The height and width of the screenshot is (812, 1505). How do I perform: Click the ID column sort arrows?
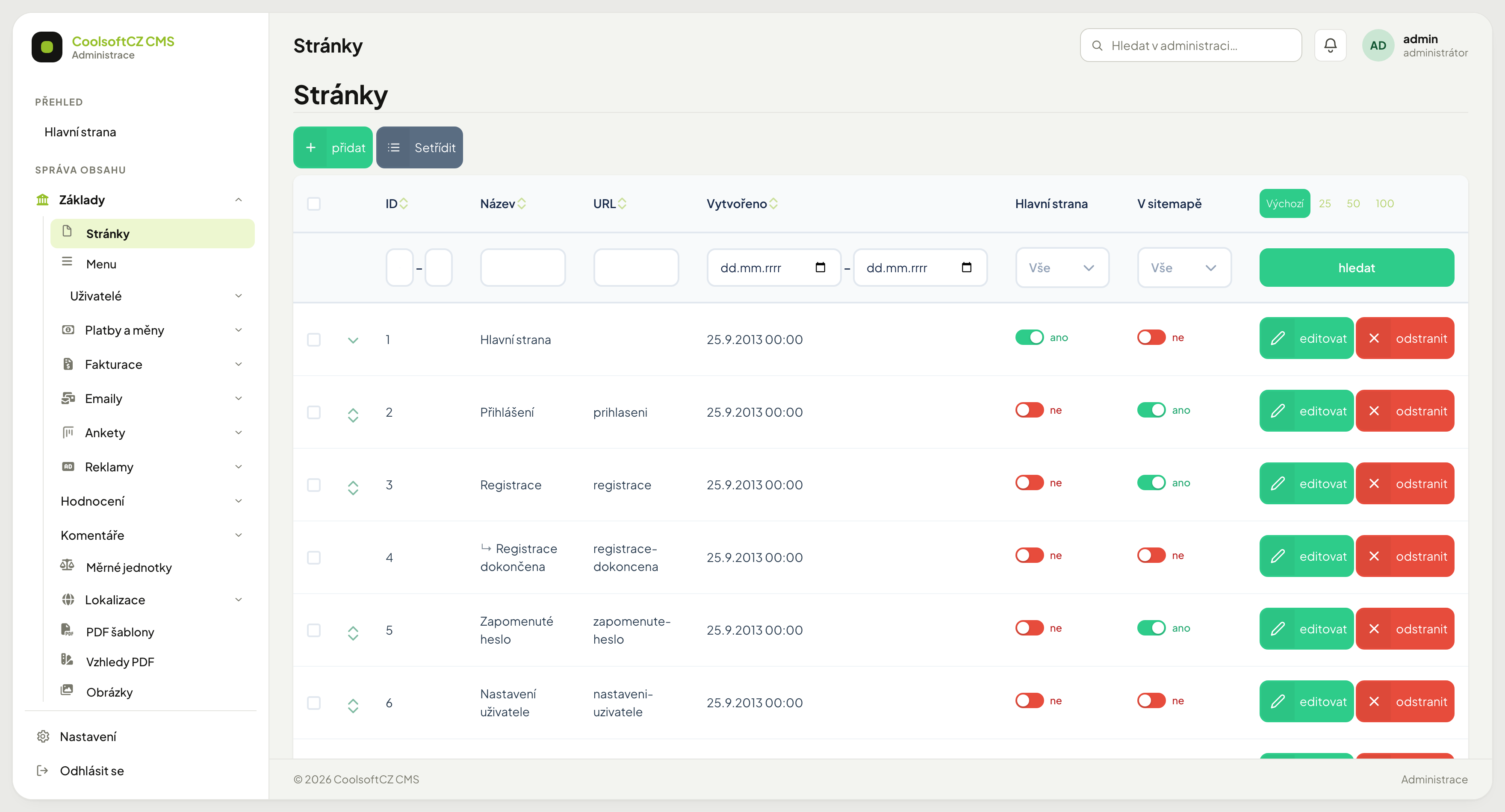pyautogui.click(x=404, y=203)
